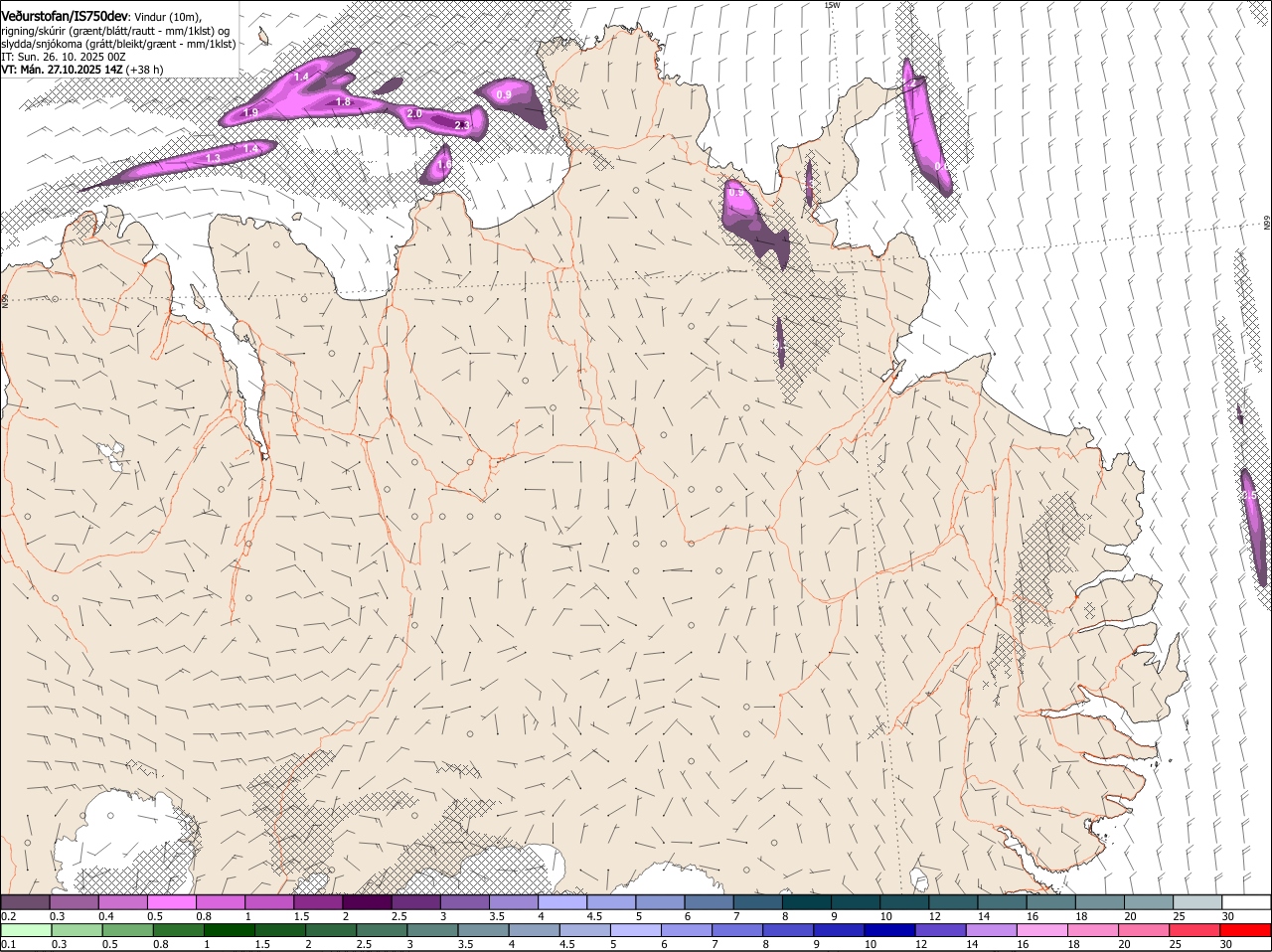Viewport: 1272px width, 952px height.
Task: Select snow legend swatch between 0.3 and 0.4
Action: point(74,902)
